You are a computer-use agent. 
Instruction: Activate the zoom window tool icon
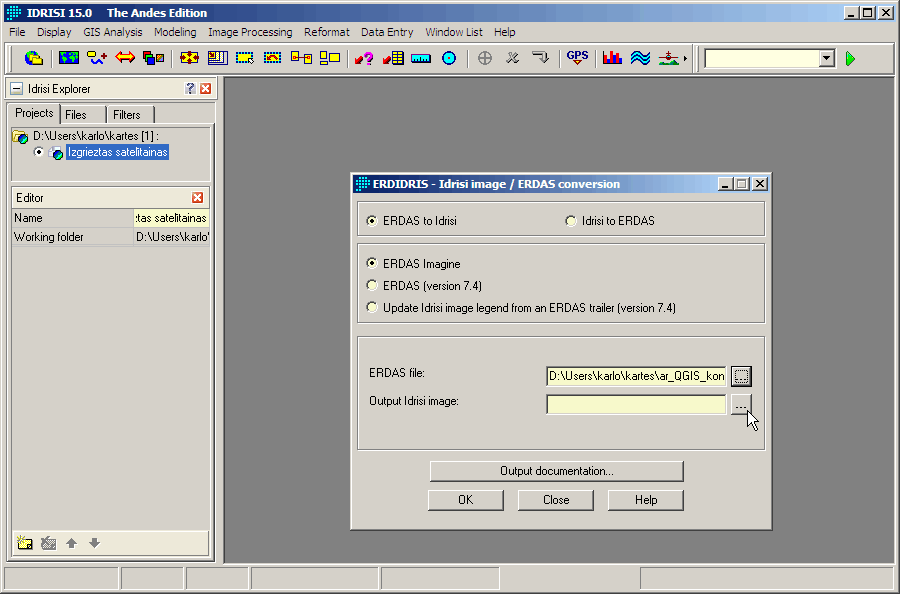pyautogui.click(x=245, y=58)
